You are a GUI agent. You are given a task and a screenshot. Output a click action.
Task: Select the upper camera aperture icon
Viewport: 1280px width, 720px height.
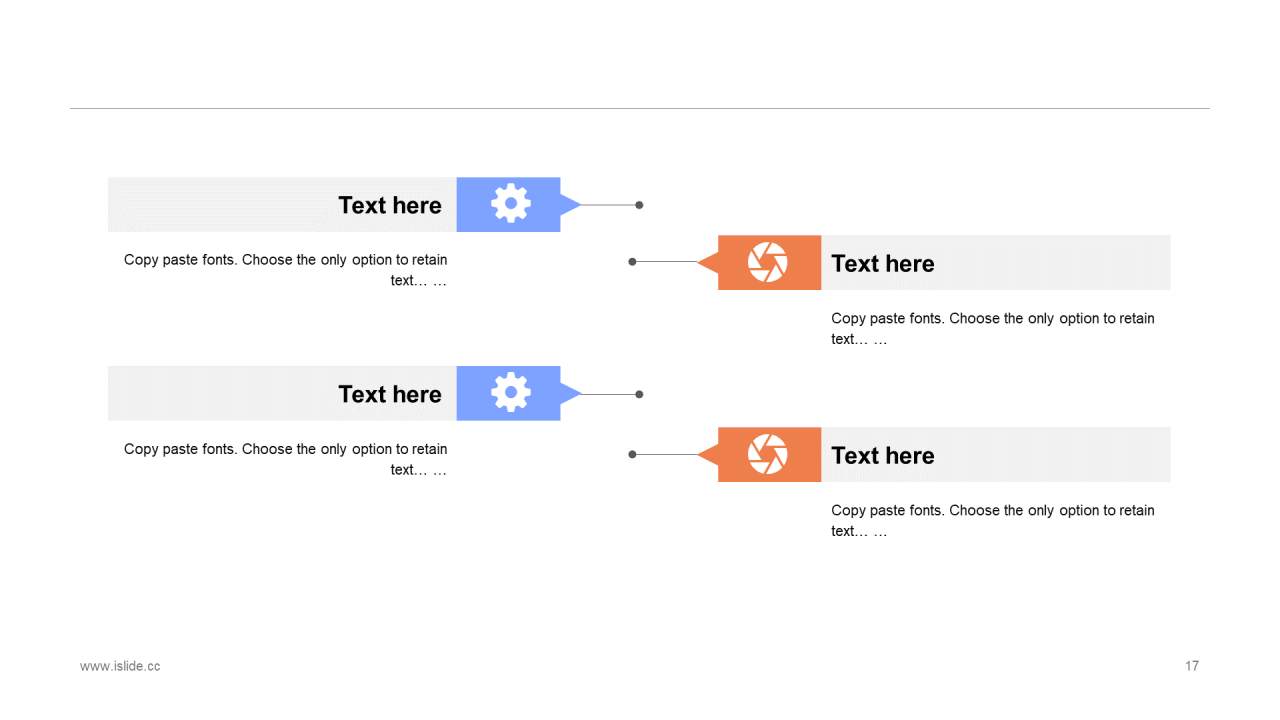(768, 262)
